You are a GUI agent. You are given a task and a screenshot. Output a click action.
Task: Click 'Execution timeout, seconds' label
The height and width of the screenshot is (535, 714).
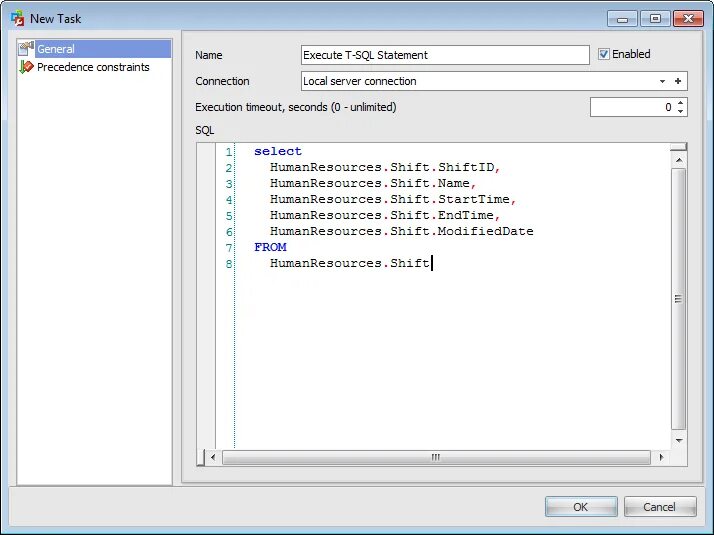(296, 107)
